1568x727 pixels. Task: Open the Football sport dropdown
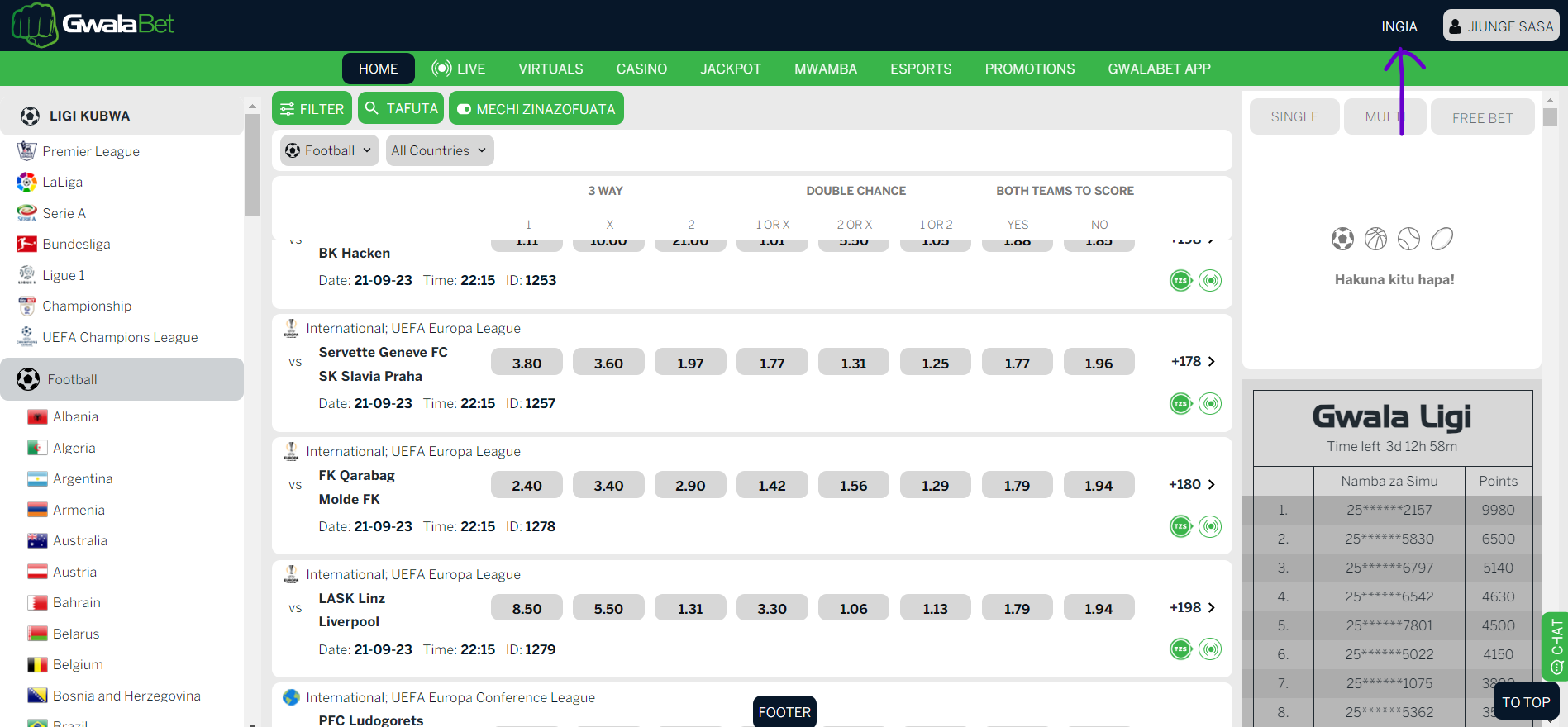point(329,150)
